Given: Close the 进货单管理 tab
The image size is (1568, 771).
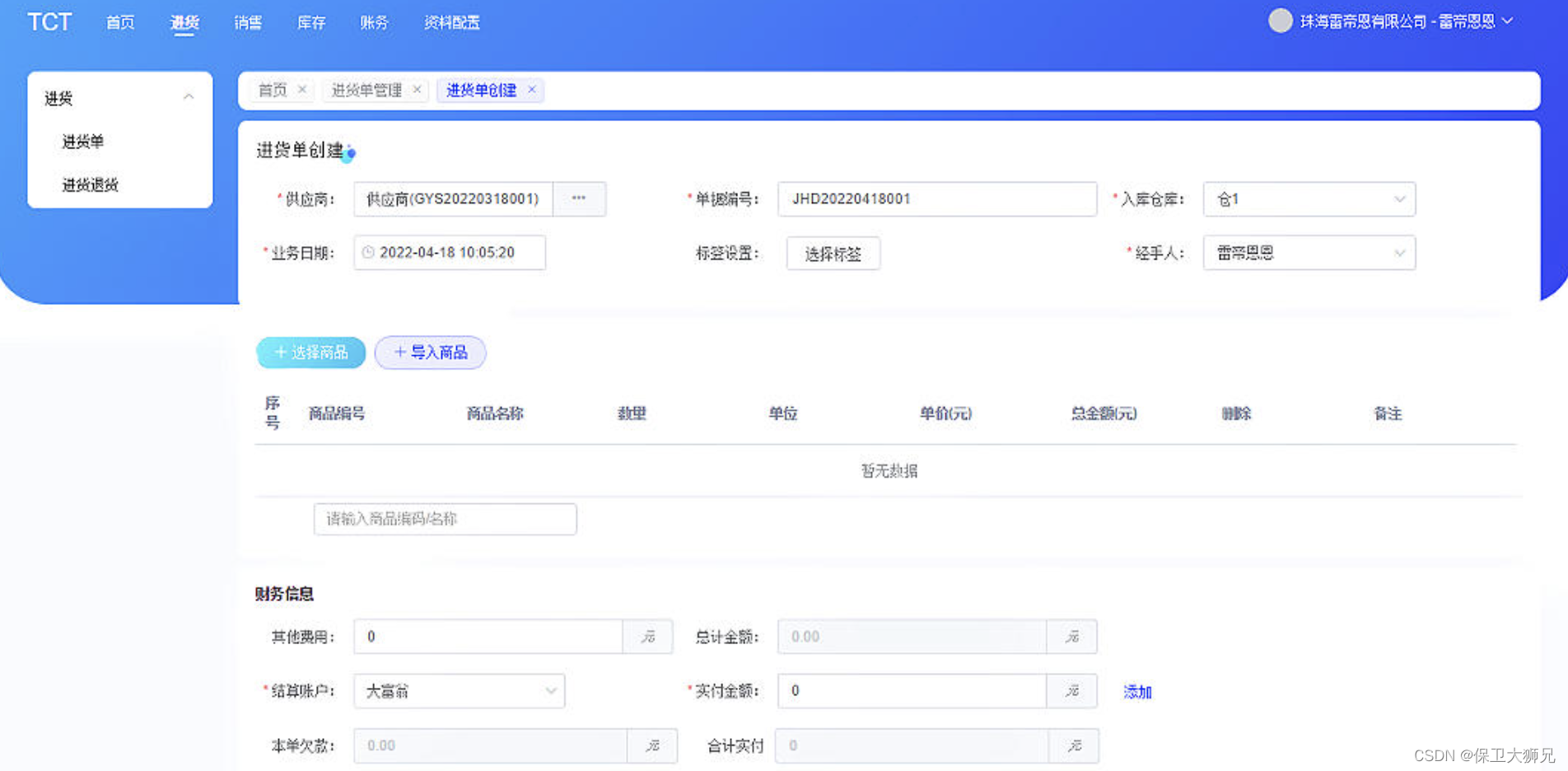Looking at the screenshot, I should (x=417, y=89).
